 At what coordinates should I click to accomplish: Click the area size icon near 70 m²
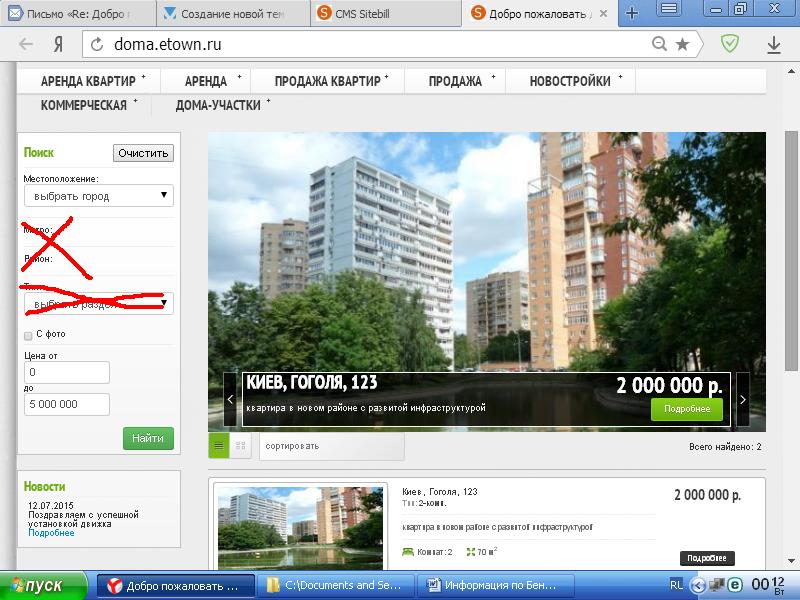tap(470, 552)
